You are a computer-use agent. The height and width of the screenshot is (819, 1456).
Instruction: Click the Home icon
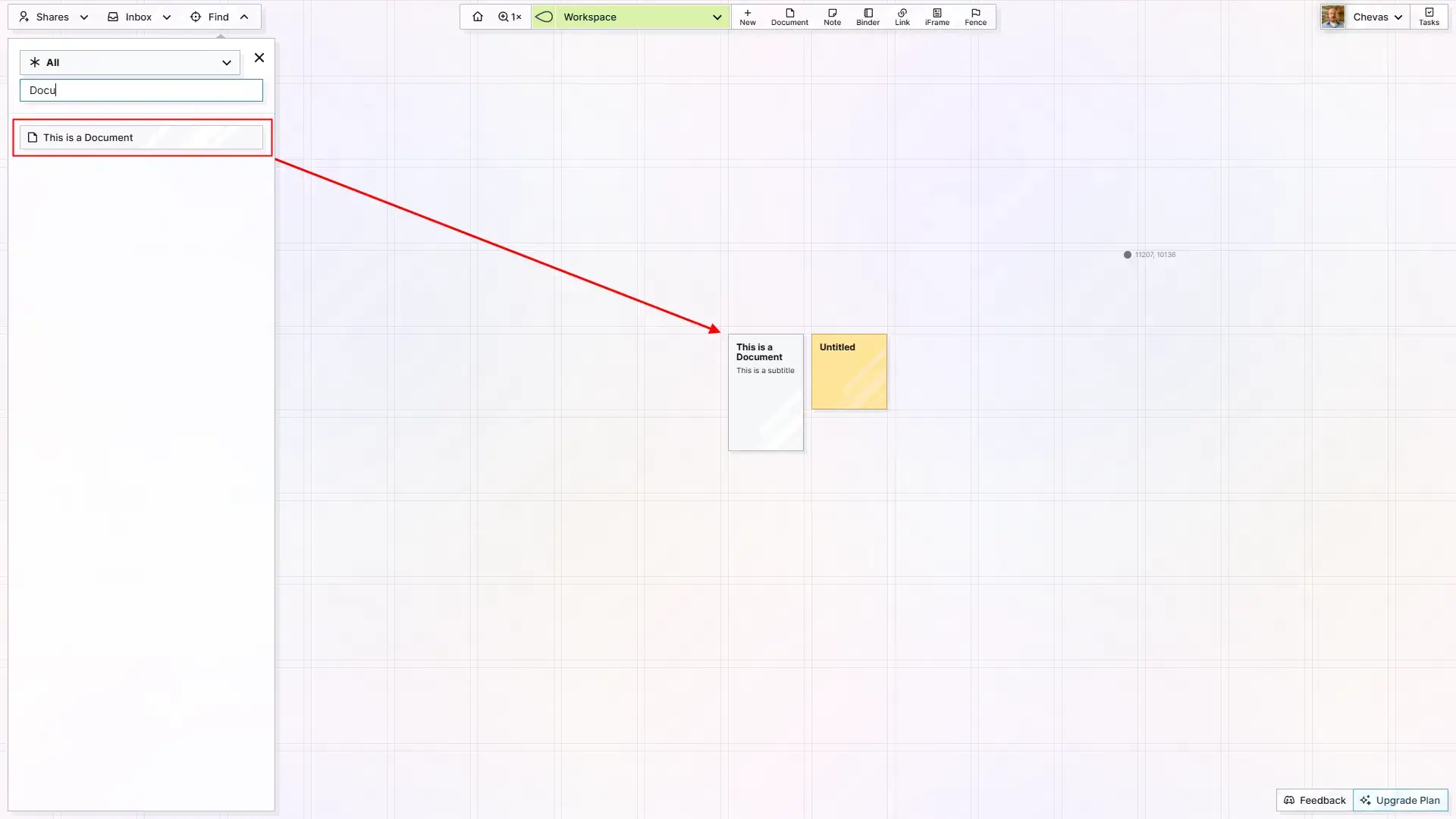[477, 16]
